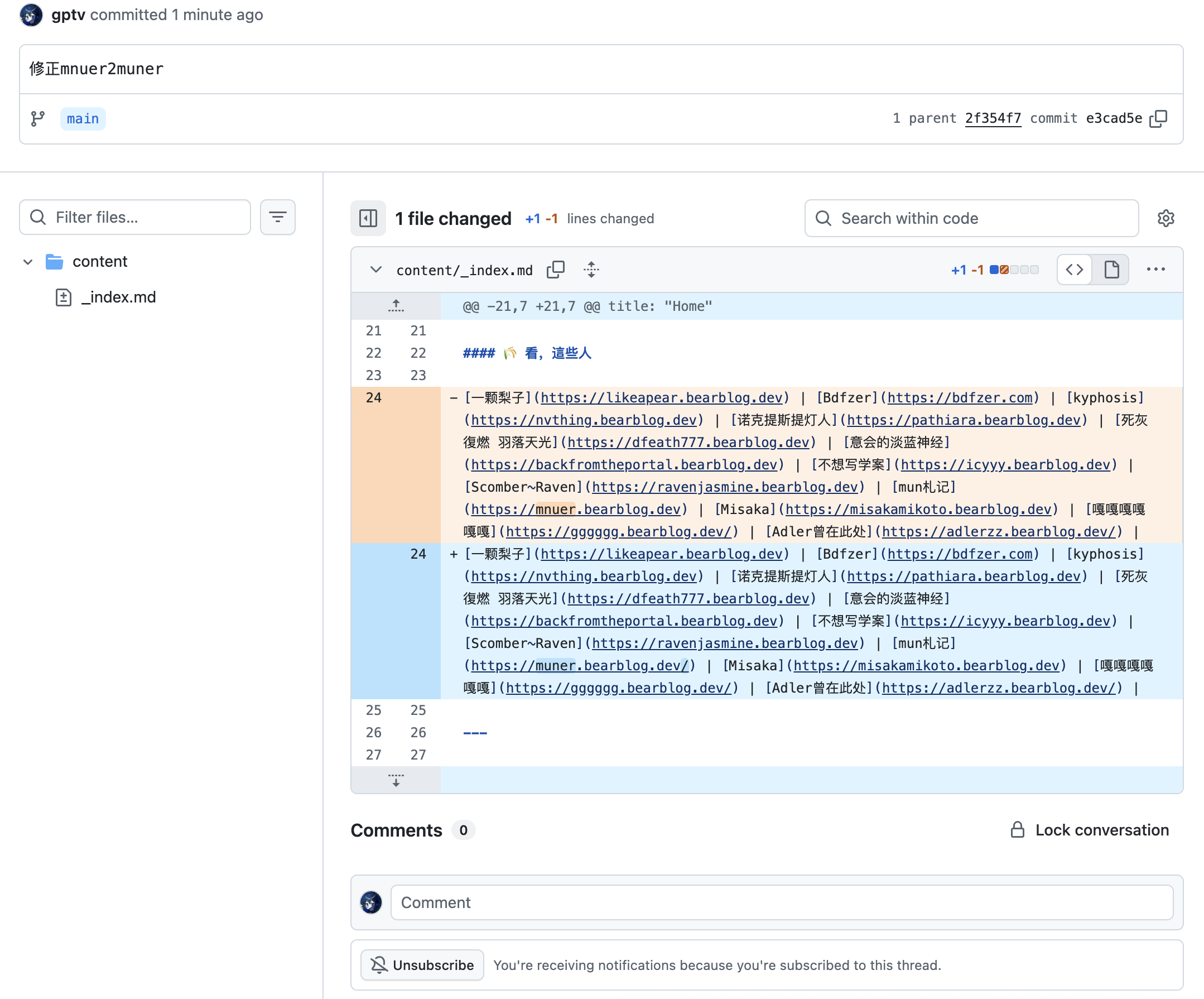This screenshot has height=999, width=1204.
Task: Click the diffstat colored blocks
Action: pyautogui.click(x=1014, y=270)
